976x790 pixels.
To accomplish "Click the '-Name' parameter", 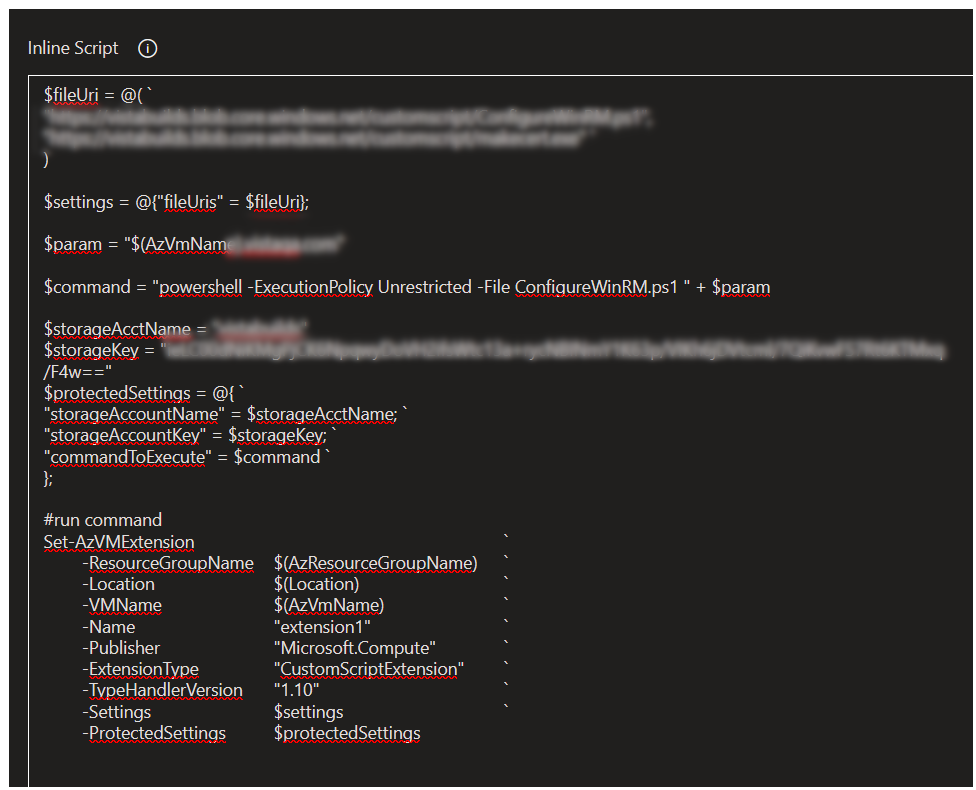I will pos(108,627).
